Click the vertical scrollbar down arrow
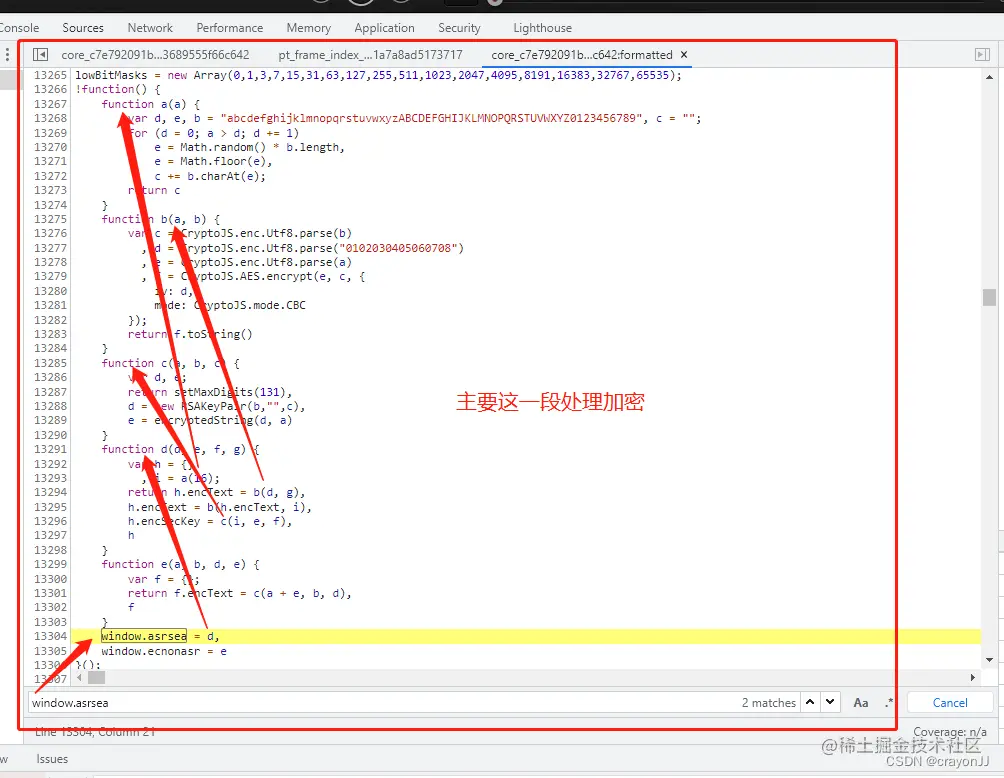1004x778 pixels. (989, 660)
